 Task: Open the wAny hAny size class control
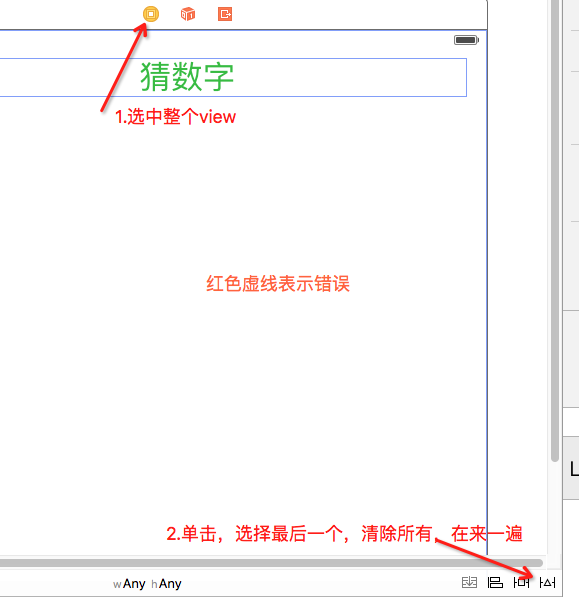click(x=147, y=584)
